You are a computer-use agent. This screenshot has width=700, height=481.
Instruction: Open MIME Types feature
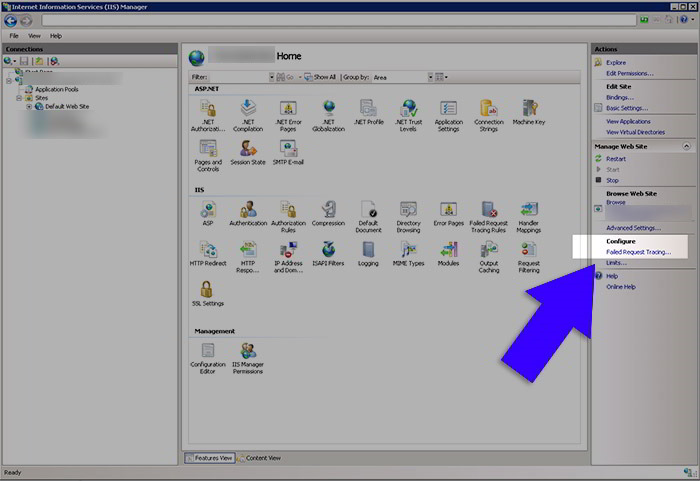coord(408,253)
